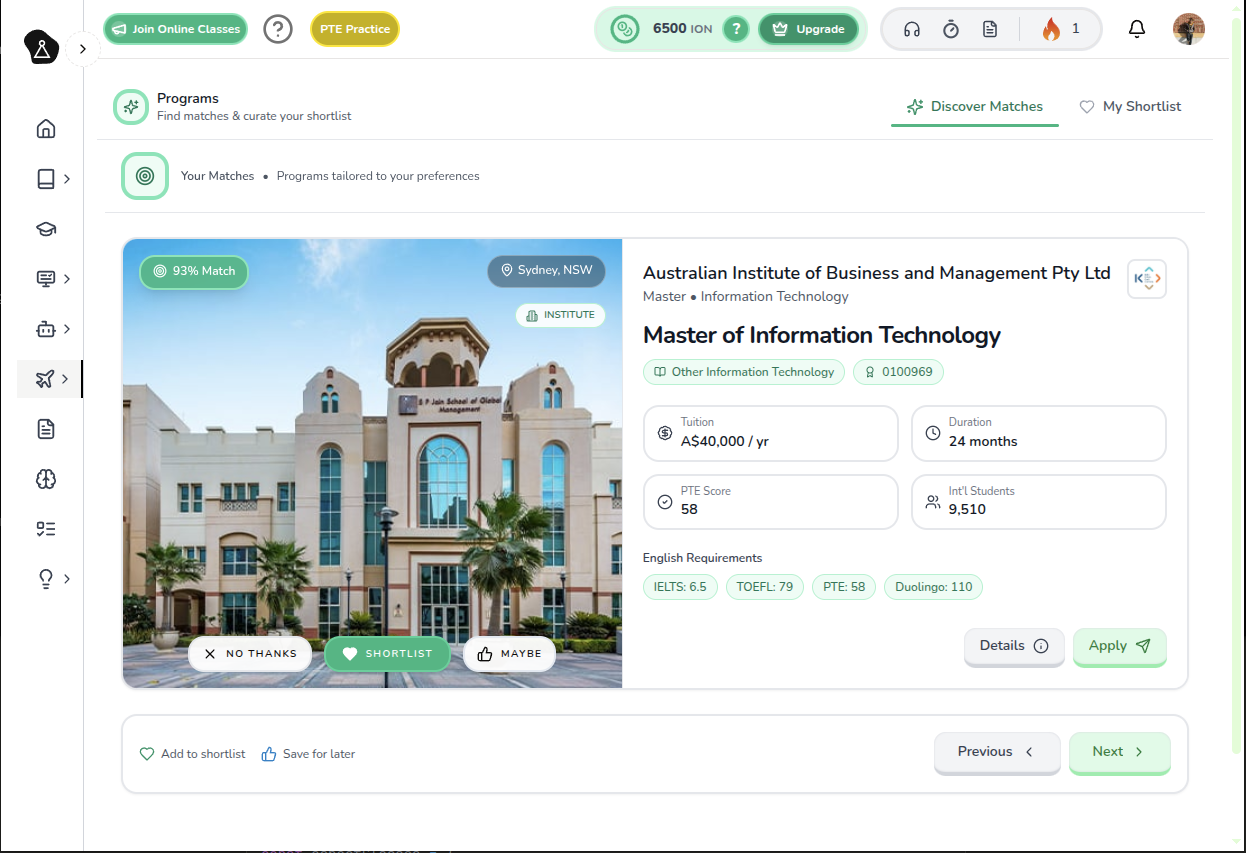The width and height of the screenshot is (1246, 853).
Task: Open the graduation cap sidebar icon
Action: coord(45,229)
